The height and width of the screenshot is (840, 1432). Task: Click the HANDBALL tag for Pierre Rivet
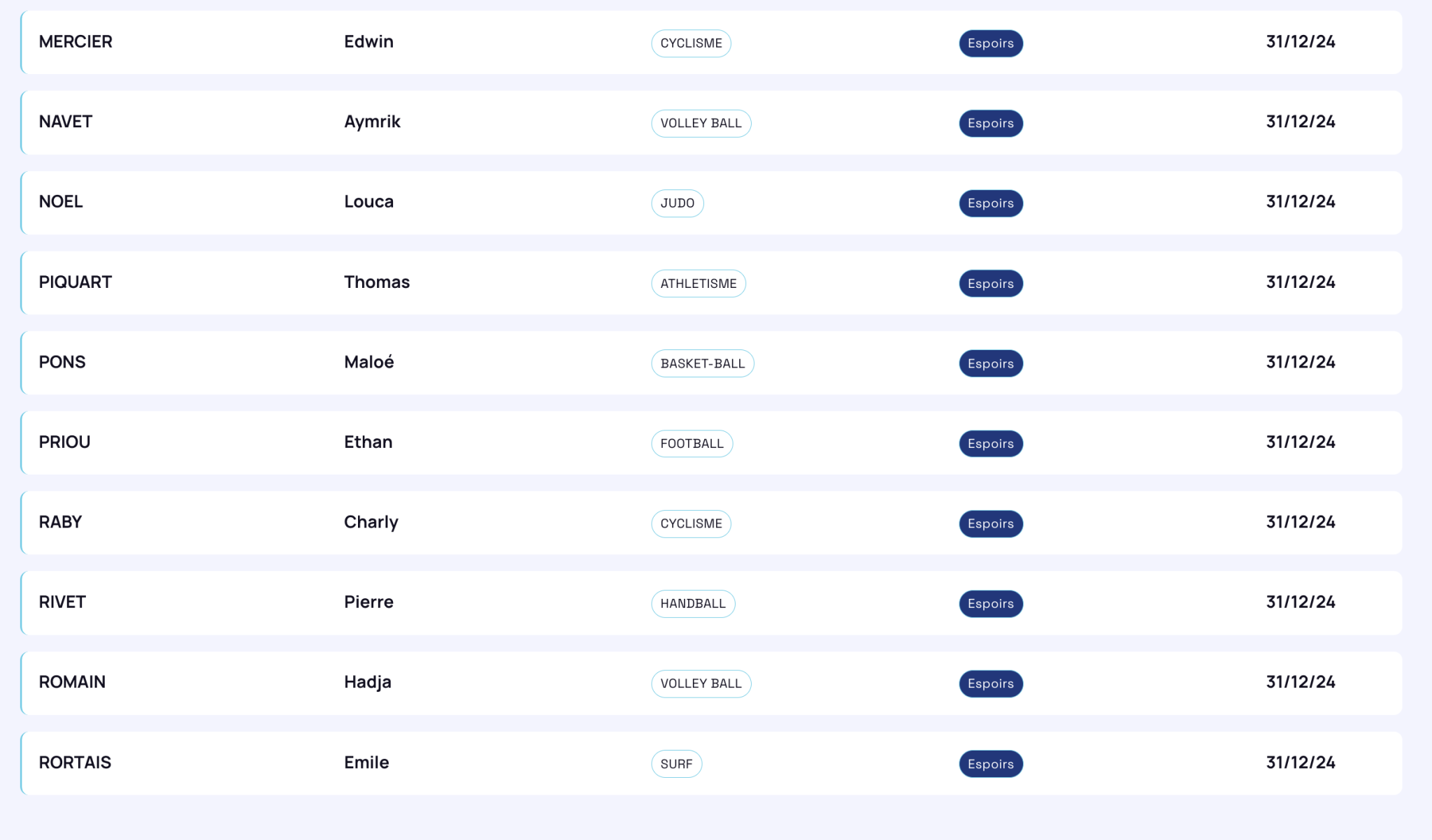click(x=693, y=604)
